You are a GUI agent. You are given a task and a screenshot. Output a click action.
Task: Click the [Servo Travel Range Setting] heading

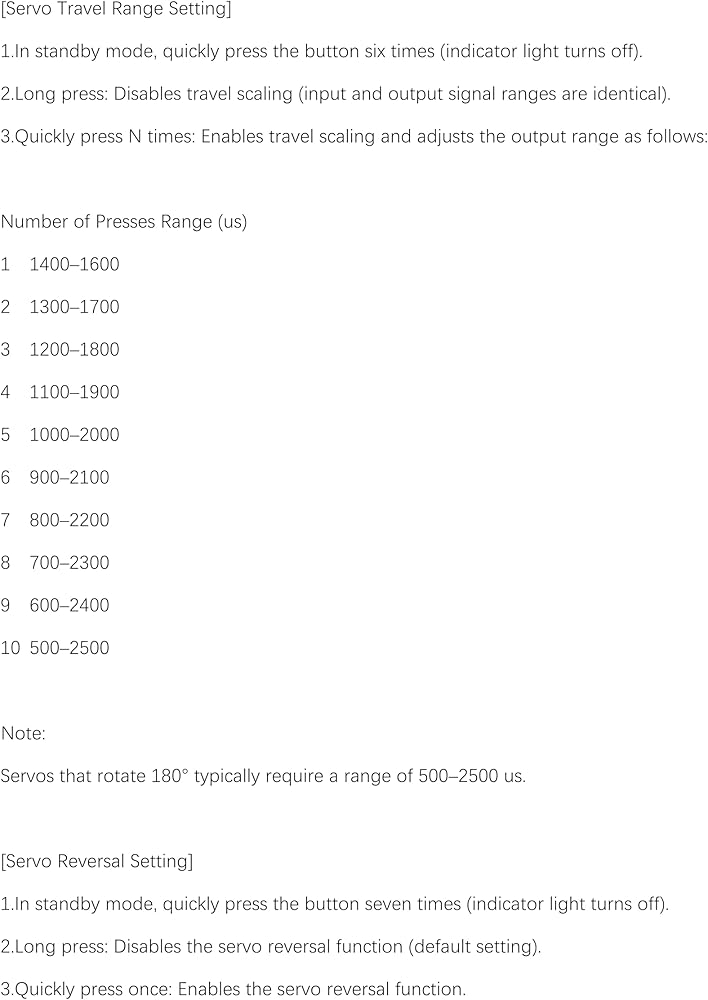(116, 10)
